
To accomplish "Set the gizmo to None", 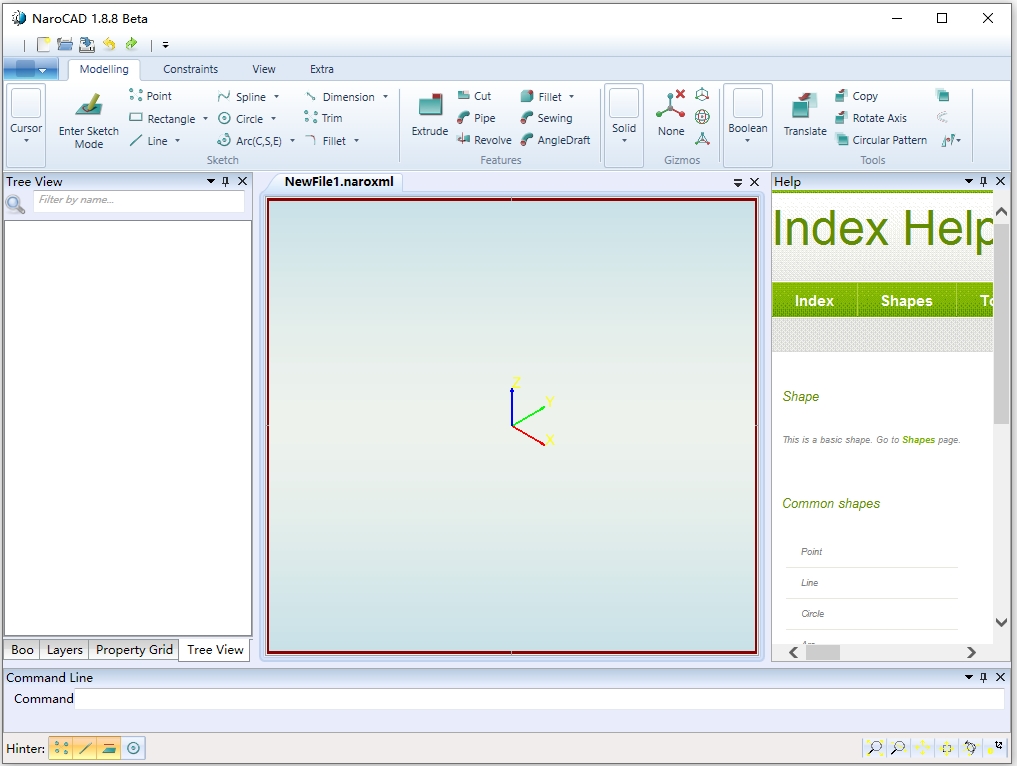I will pos(671,114).
